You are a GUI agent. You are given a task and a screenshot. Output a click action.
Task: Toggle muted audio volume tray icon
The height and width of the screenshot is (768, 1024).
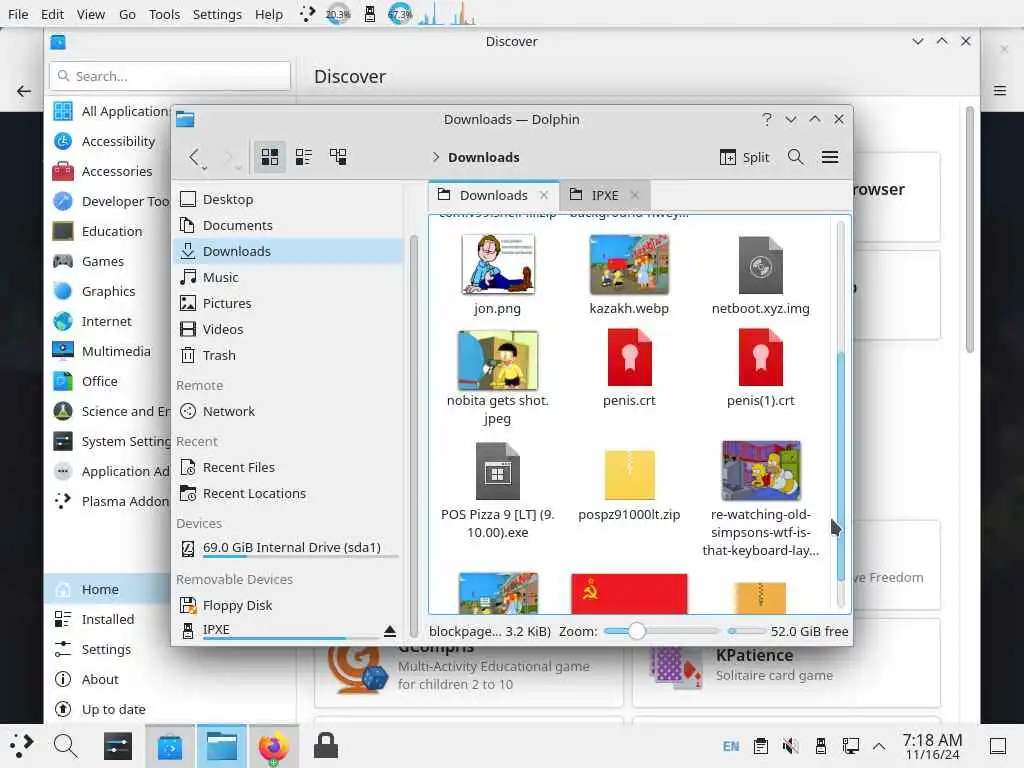click(x=790, y=746)
